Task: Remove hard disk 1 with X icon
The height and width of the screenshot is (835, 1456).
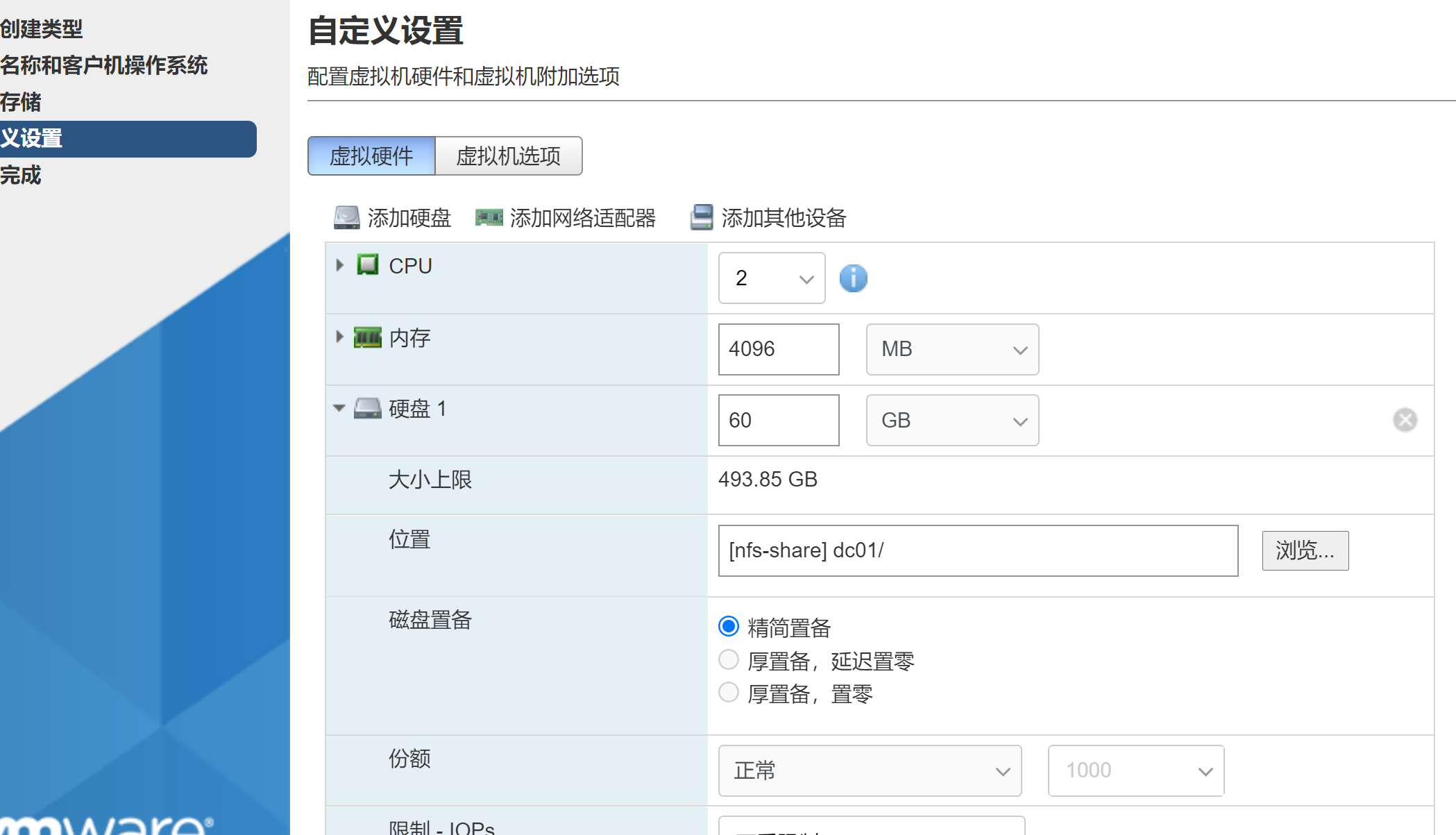Action: click(1405, 420)
